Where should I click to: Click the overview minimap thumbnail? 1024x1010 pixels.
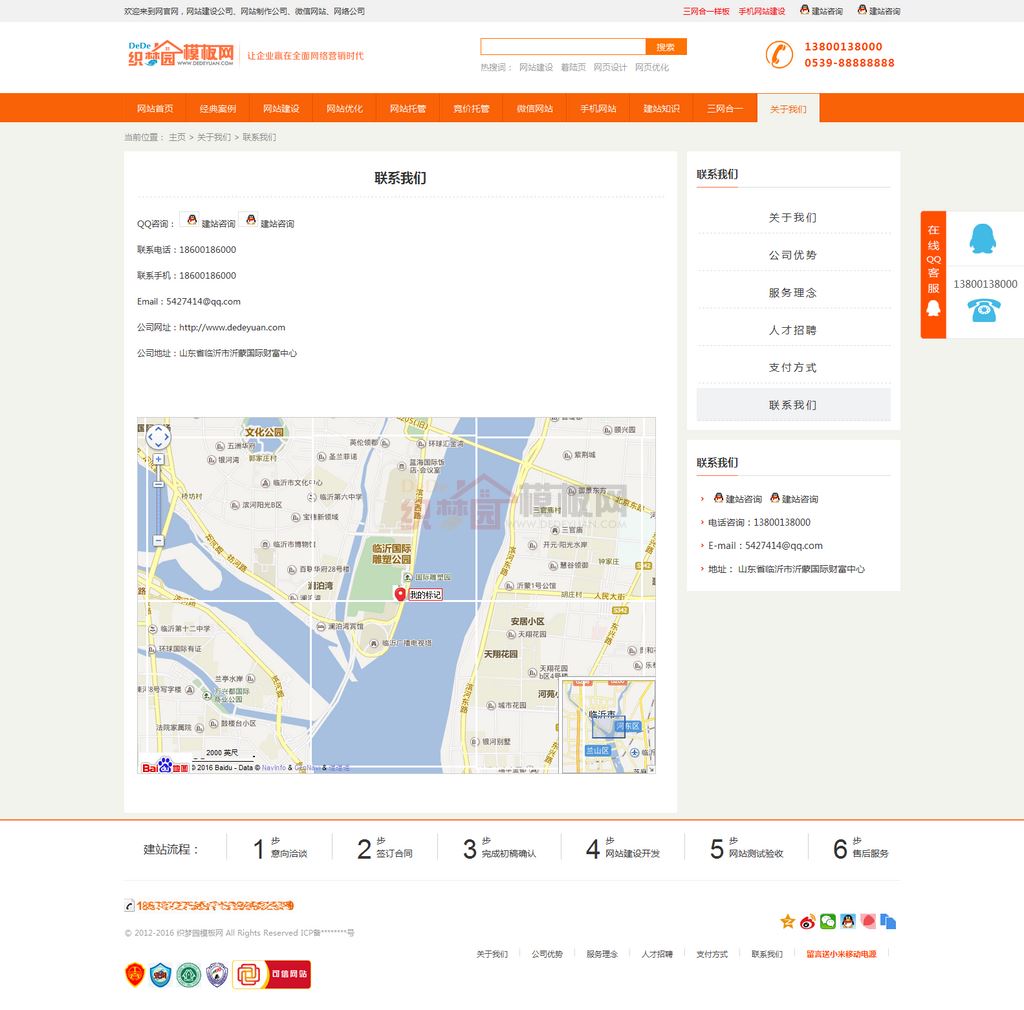[608, 726]
